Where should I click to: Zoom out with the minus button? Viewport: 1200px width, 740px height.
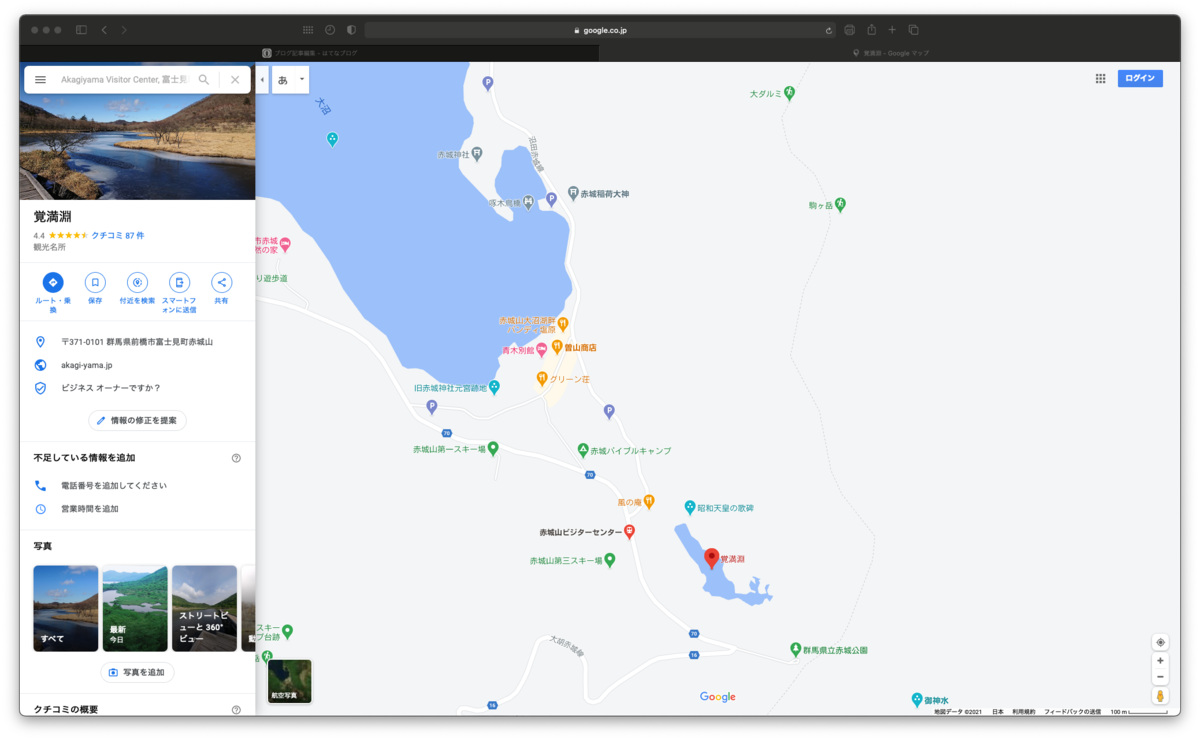(1160, 677)
